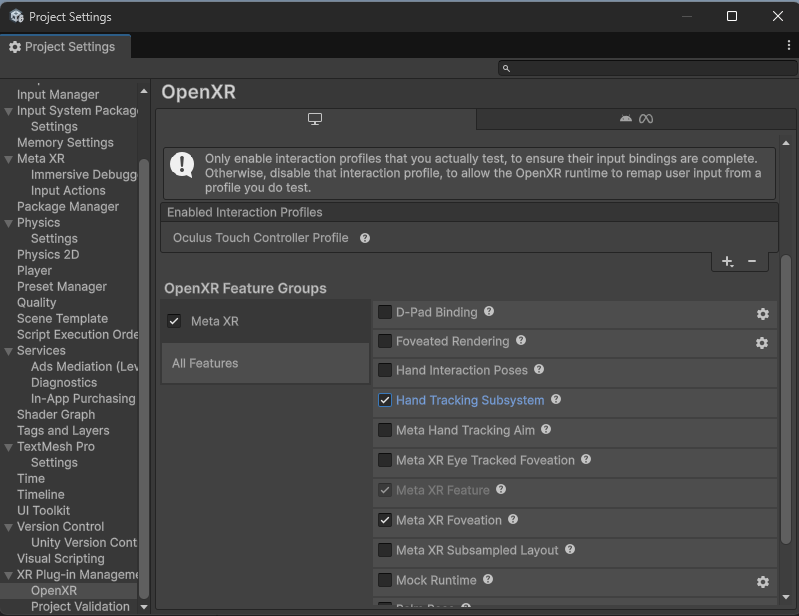This screenshot has height=616, width=799.
Task: Show help for Mock Runtime
Action: point(488,579)
